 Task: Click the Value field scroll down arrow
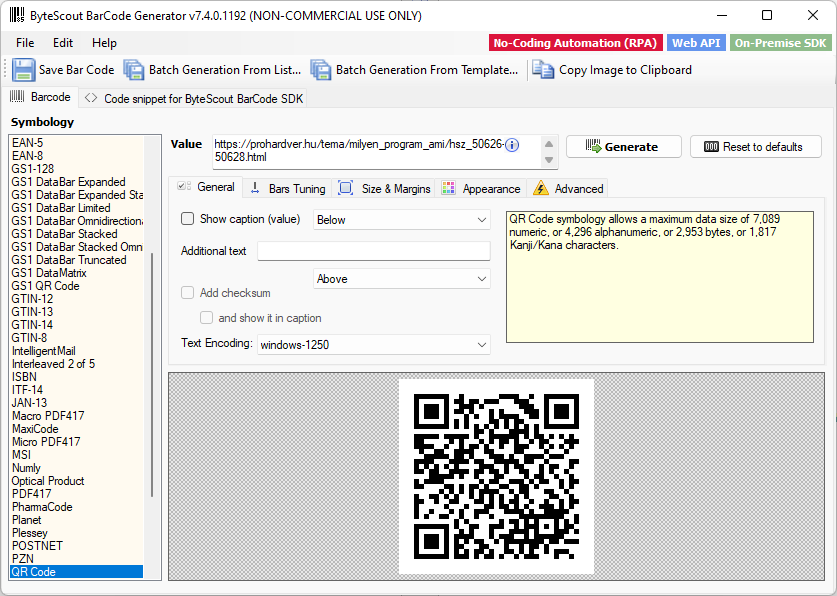549,160
